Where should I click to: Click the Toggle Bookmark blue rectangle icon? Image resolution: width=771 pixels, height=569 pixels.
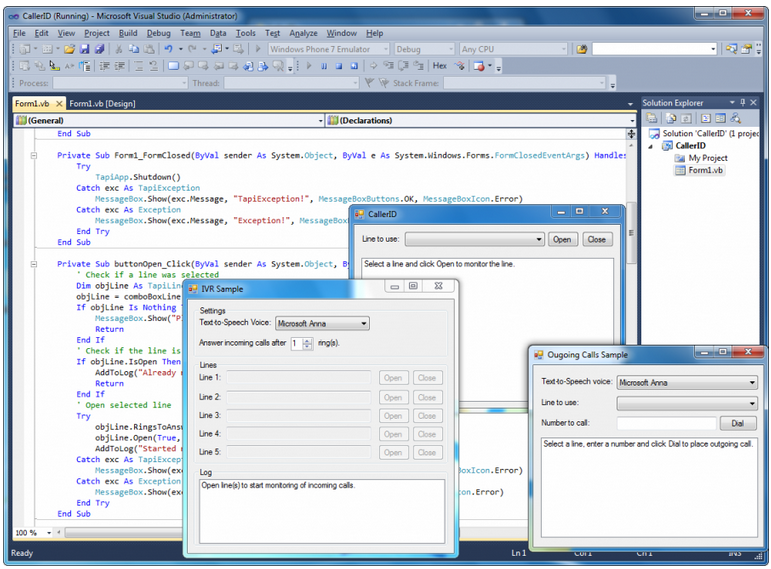point(173,66)
